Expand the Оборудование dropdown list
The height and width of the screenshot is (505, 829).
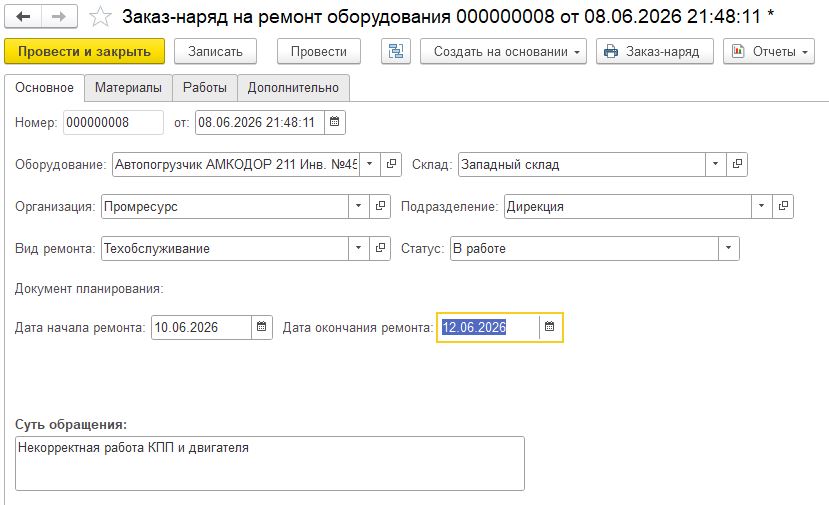point(370,164)
